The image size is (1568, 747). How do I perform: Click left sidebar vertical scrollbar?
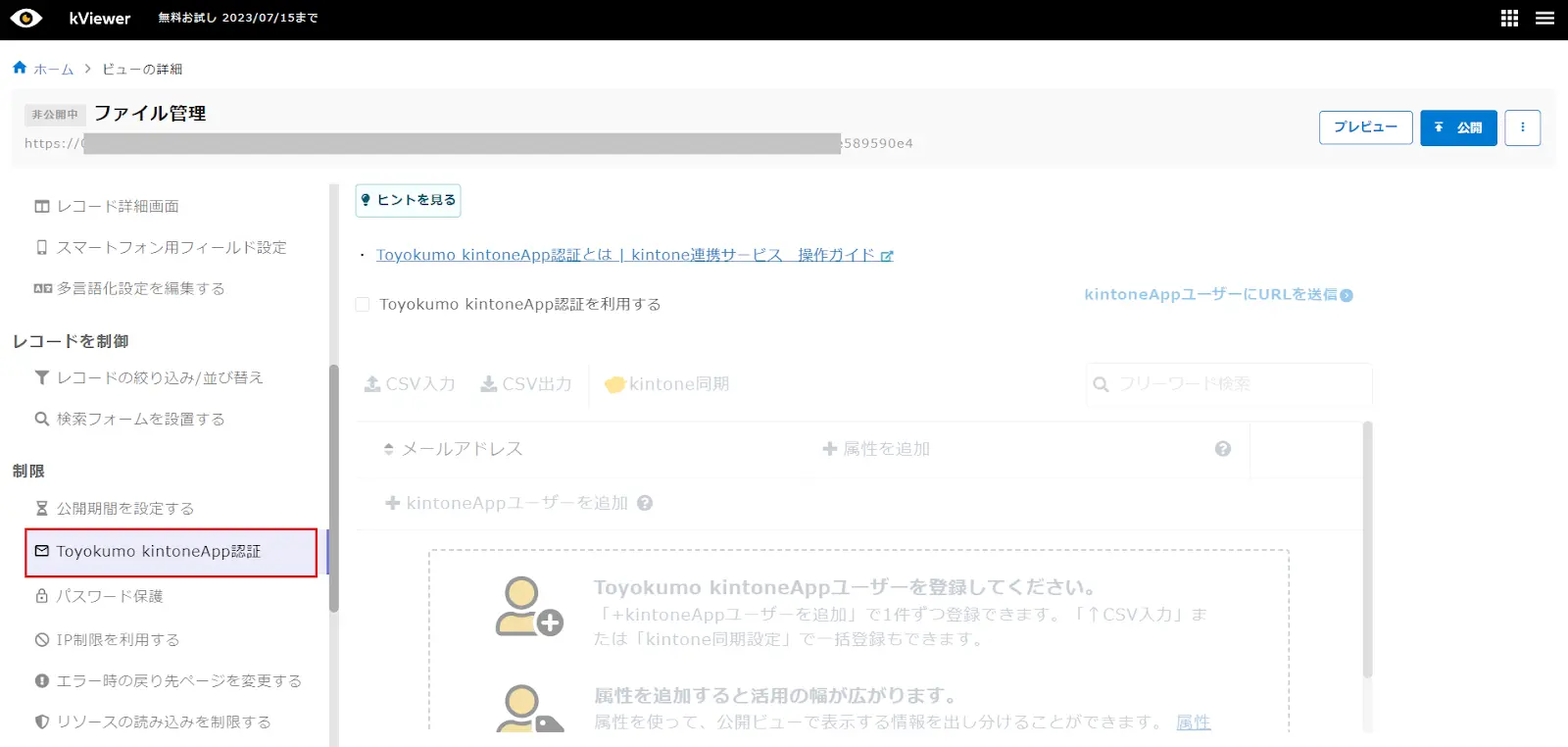pyautogui.click(x=334, y=488)
